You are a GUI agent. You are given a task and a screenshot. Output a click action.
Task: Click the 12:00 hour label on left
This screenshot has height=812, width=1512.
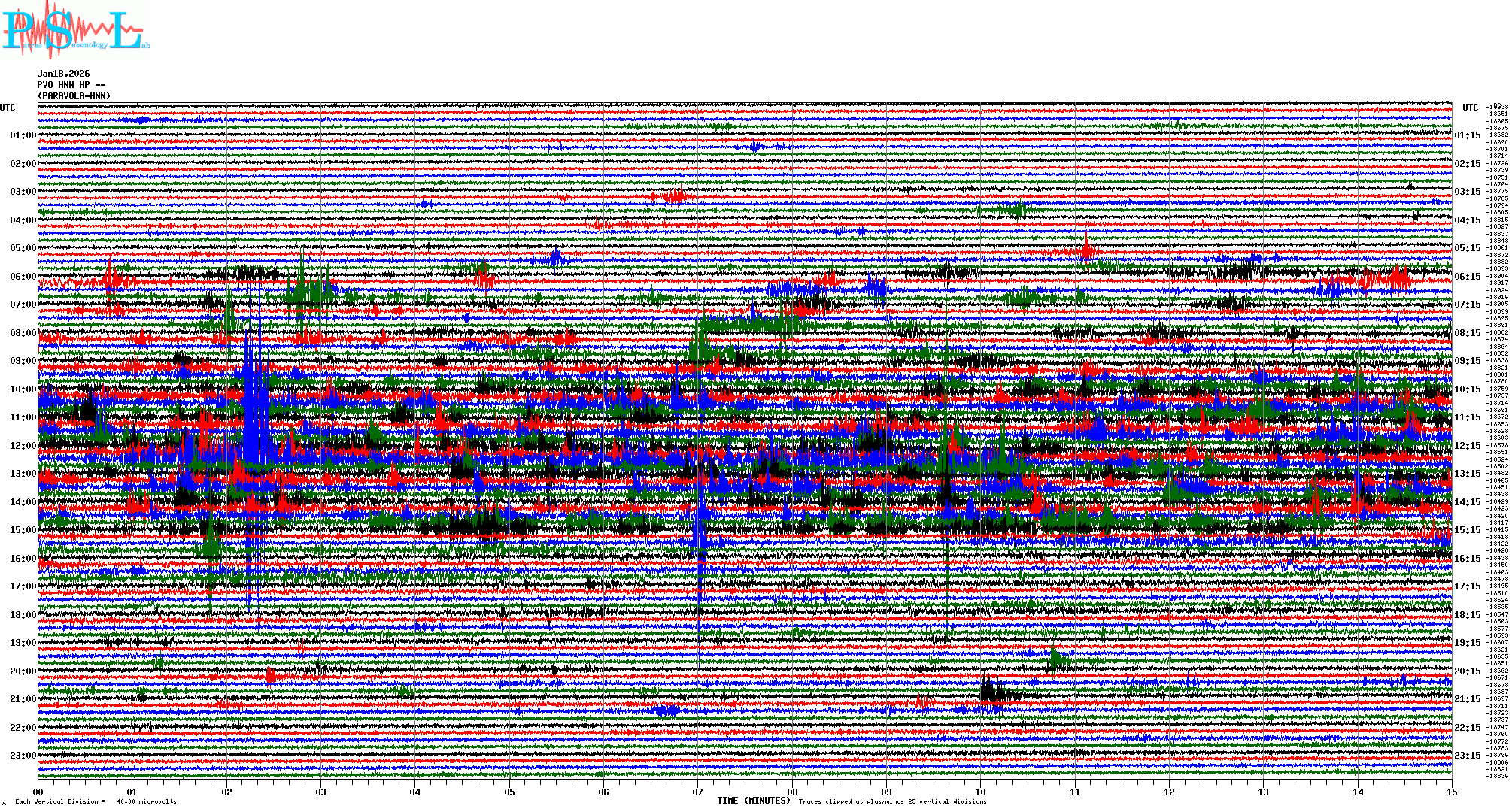click(x=23, y=446)
